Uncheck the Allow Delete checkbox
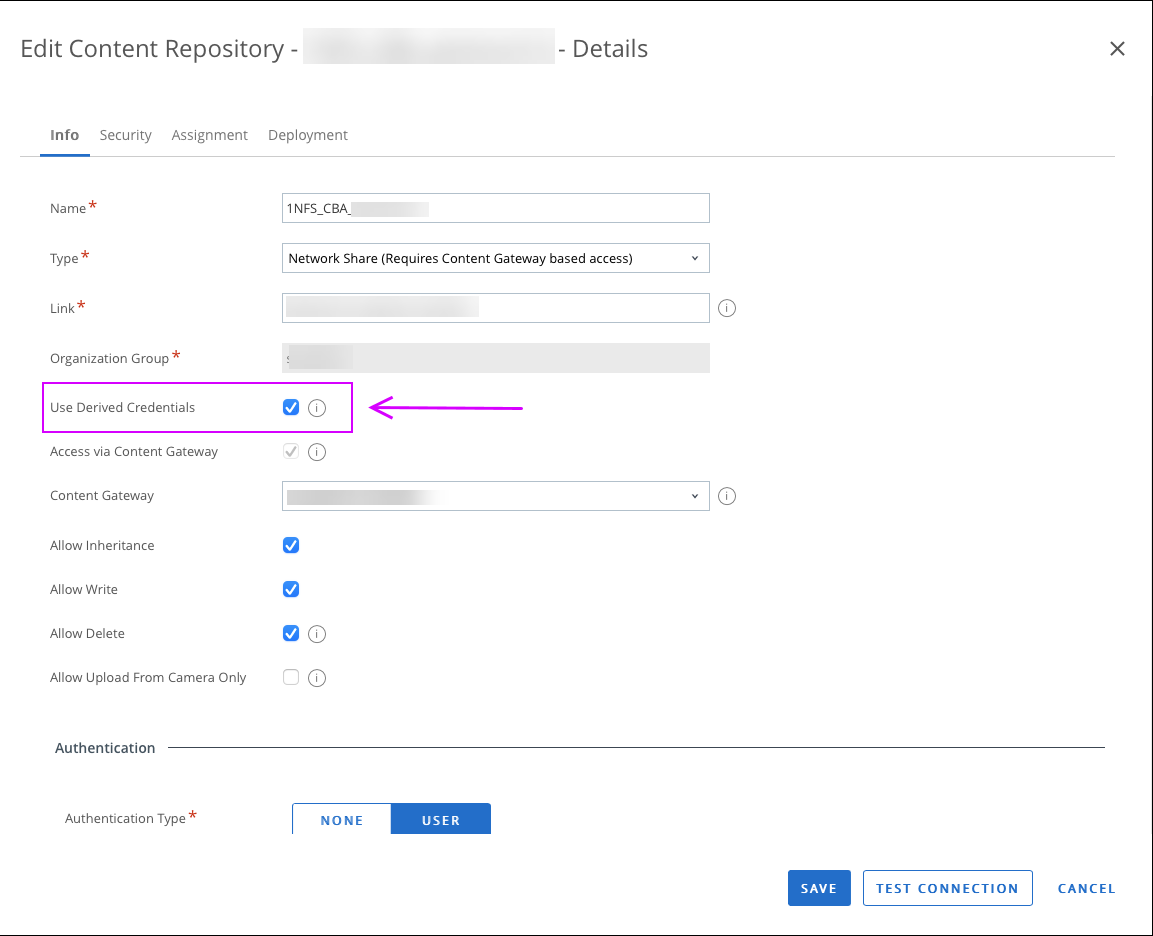 point(291,633)
